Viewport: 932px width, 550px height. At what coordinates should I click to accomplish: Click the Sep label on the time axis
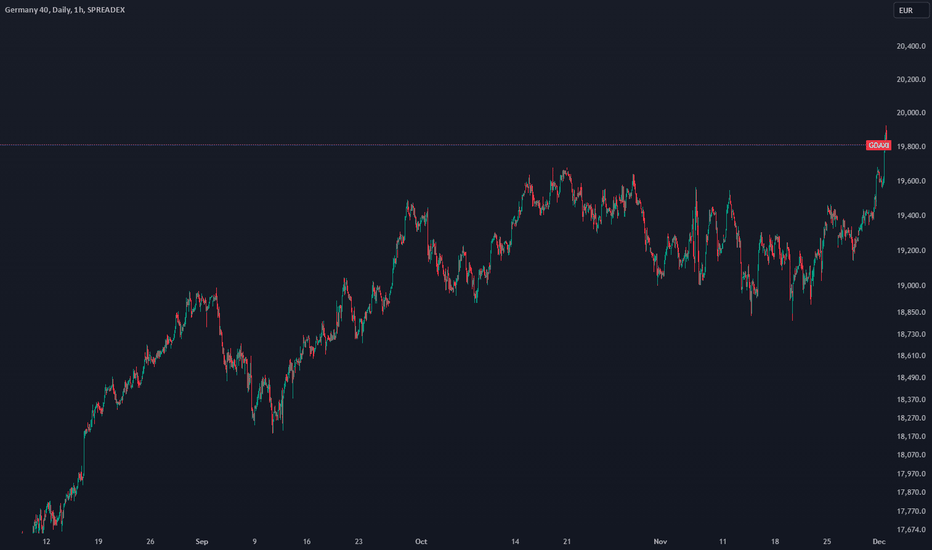[x=201, y=542]
